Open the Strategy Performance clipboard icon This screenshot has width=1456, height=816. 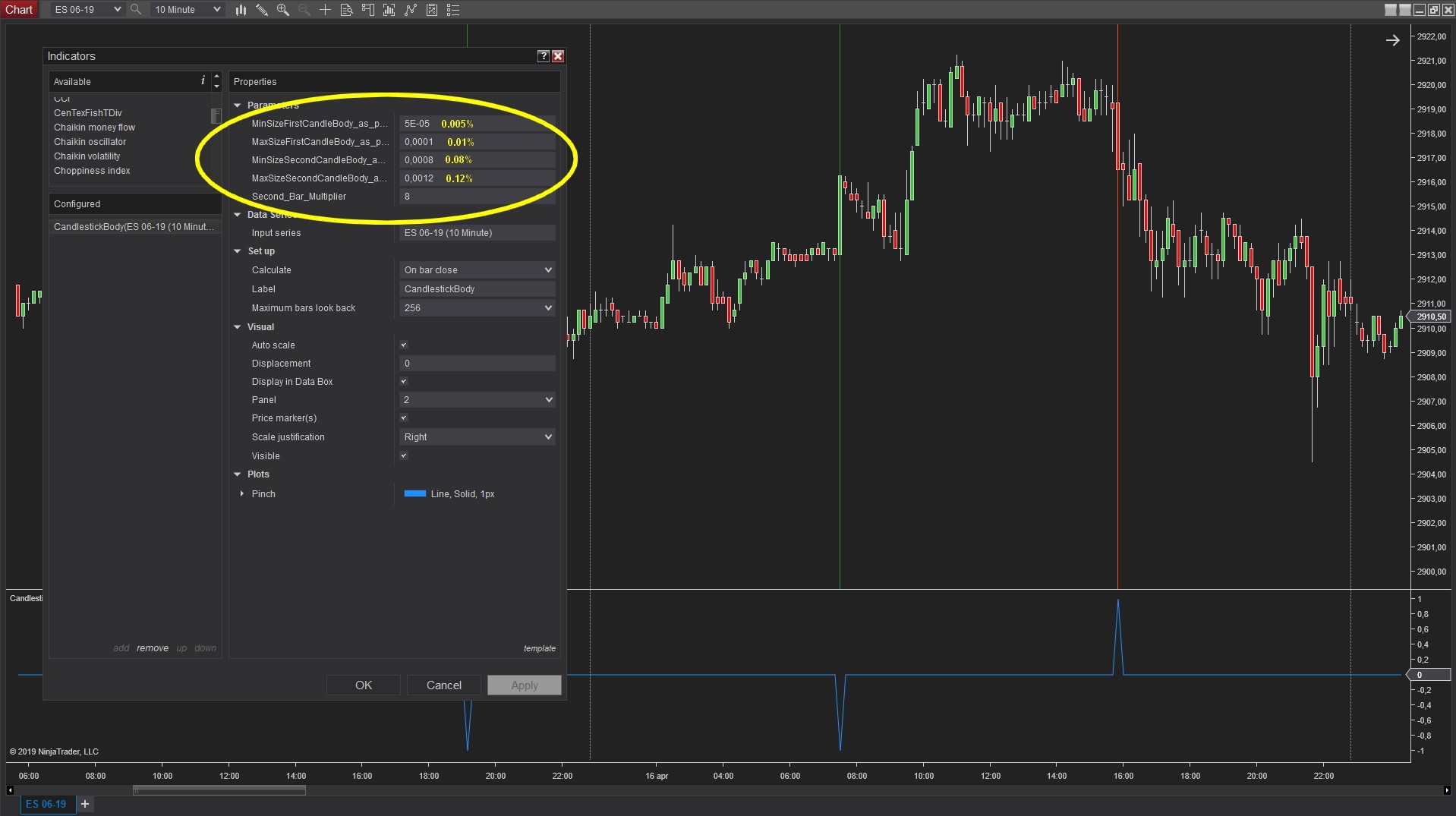pos(432,10)
